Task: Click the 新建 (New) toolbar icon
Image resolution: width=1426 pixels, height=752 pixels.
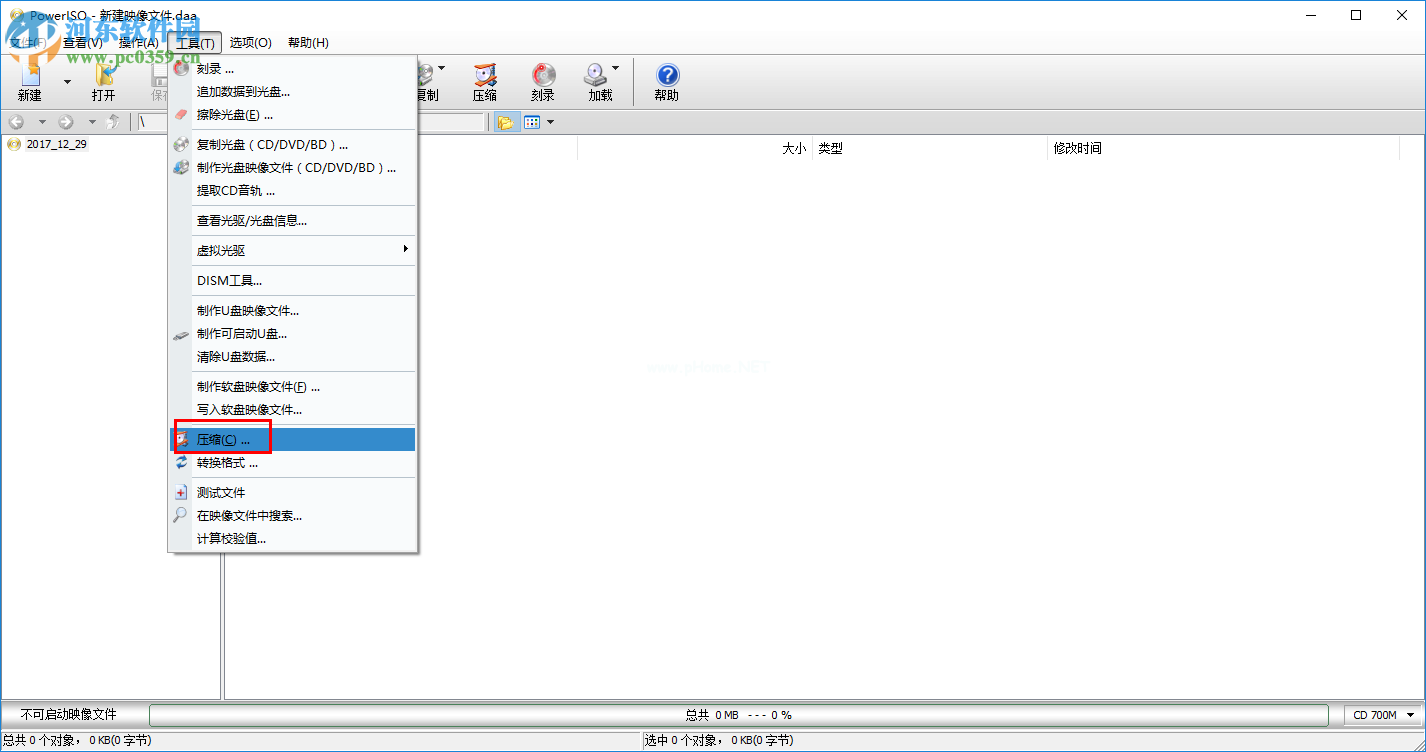Action: tap(30, 82)
